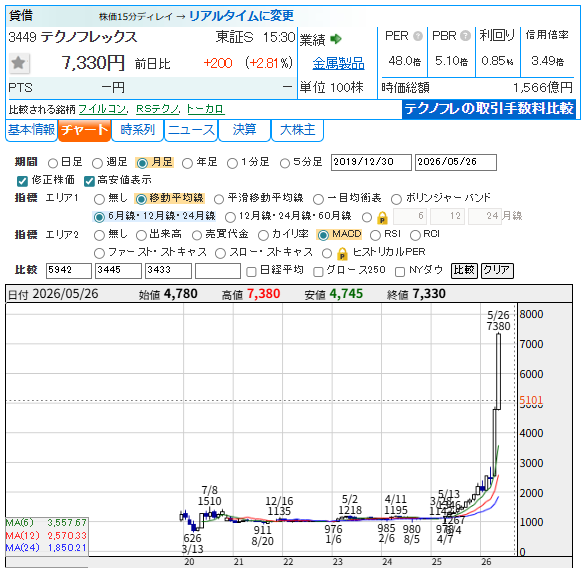The height and width of the screenshot is (568, 582).
Task: Click start date field 2019/12/30
Action: pos(371,162)
